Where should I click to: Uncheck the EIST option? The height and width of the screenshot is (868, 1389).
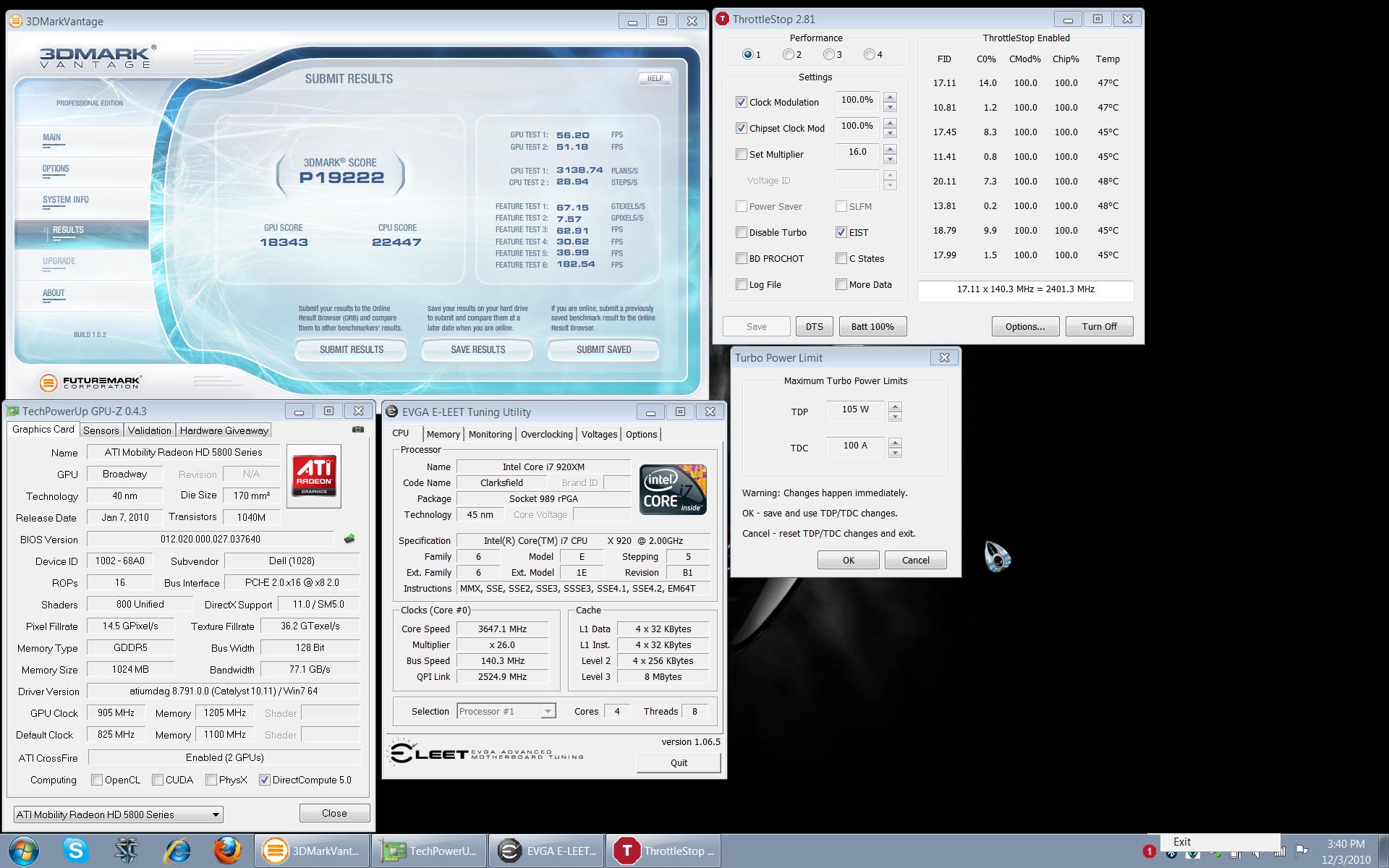pyautogui.click(x=841, y=232)
